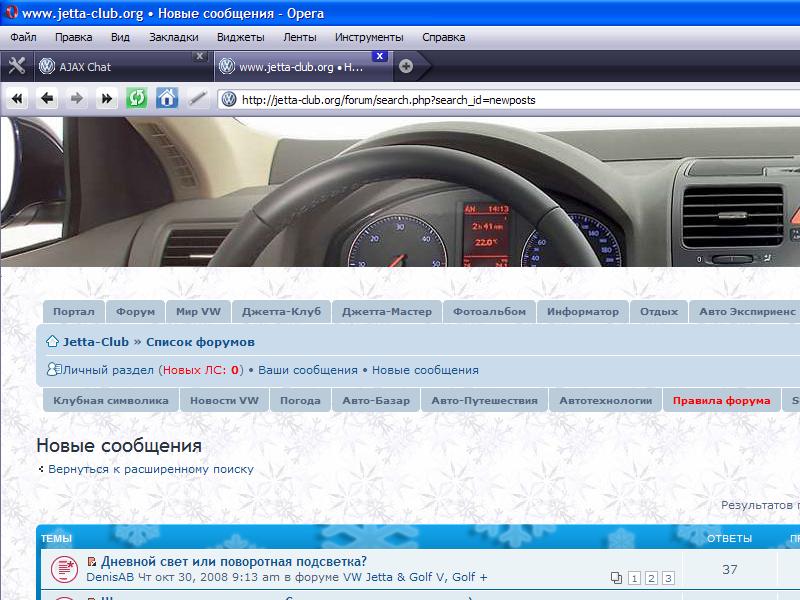
Task: Open the Home page icon
Action: (167, 98)
